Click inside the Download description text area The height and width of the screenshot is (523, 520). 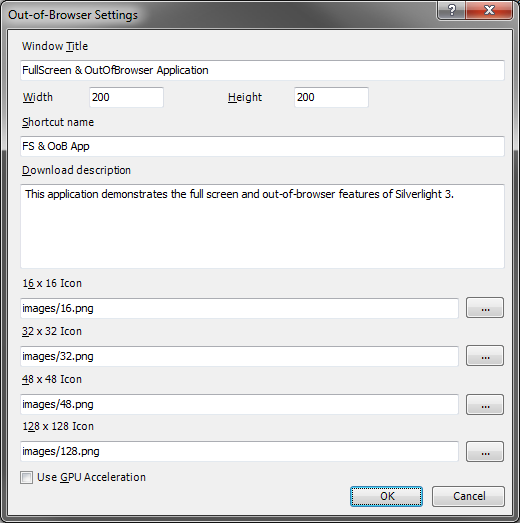coord(262,226)
